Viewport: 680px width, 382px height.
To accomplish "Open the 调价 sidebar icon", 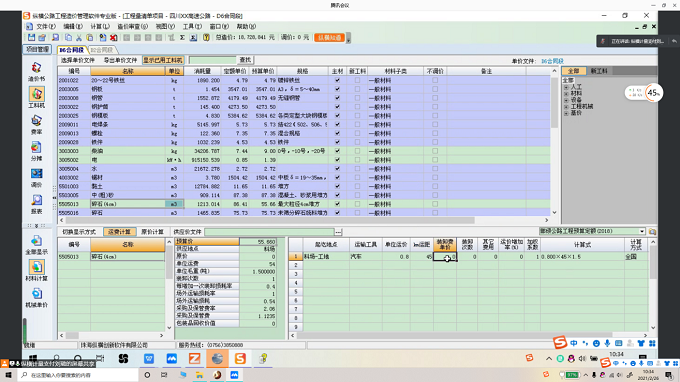I will click(x=36, y=178).
